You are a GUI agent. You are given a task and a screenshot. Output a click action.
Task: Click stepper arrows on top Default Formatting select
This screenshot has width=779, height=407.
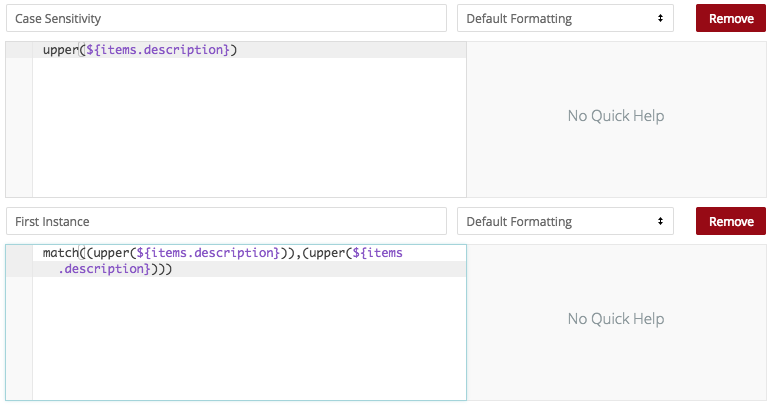[x=660, y=18]
